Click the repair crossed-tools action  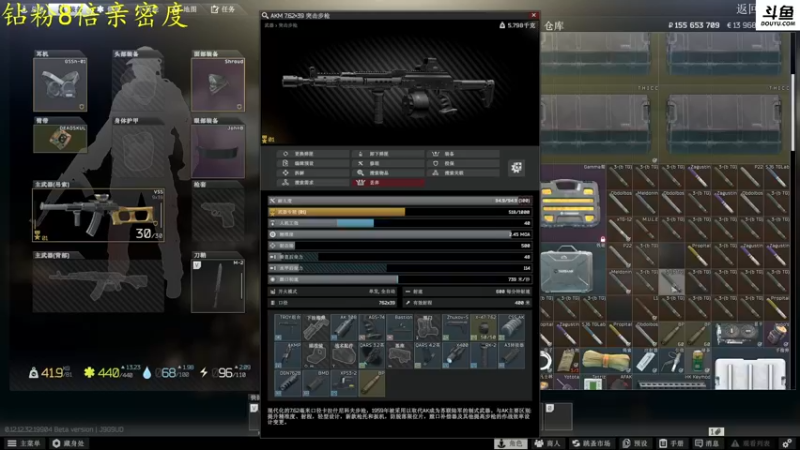[x=388, y=163]
